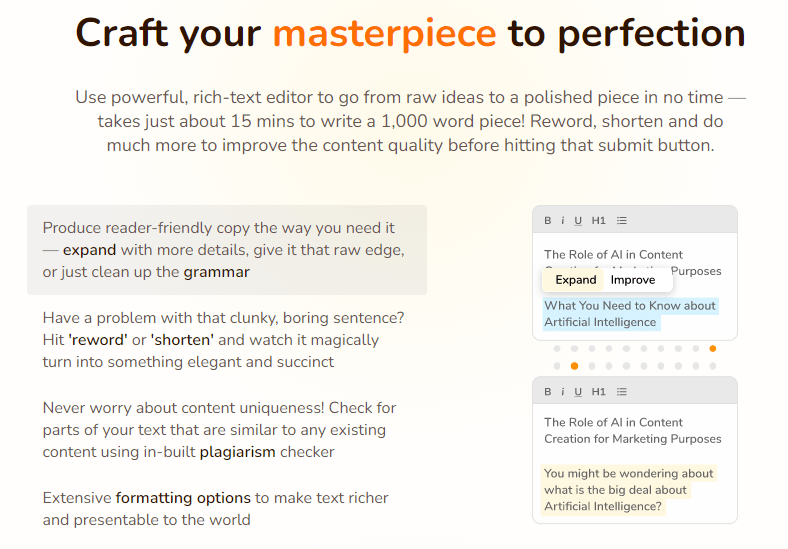Click bullet list icon in upper editor
788x549 pixels.
(621, 220)
